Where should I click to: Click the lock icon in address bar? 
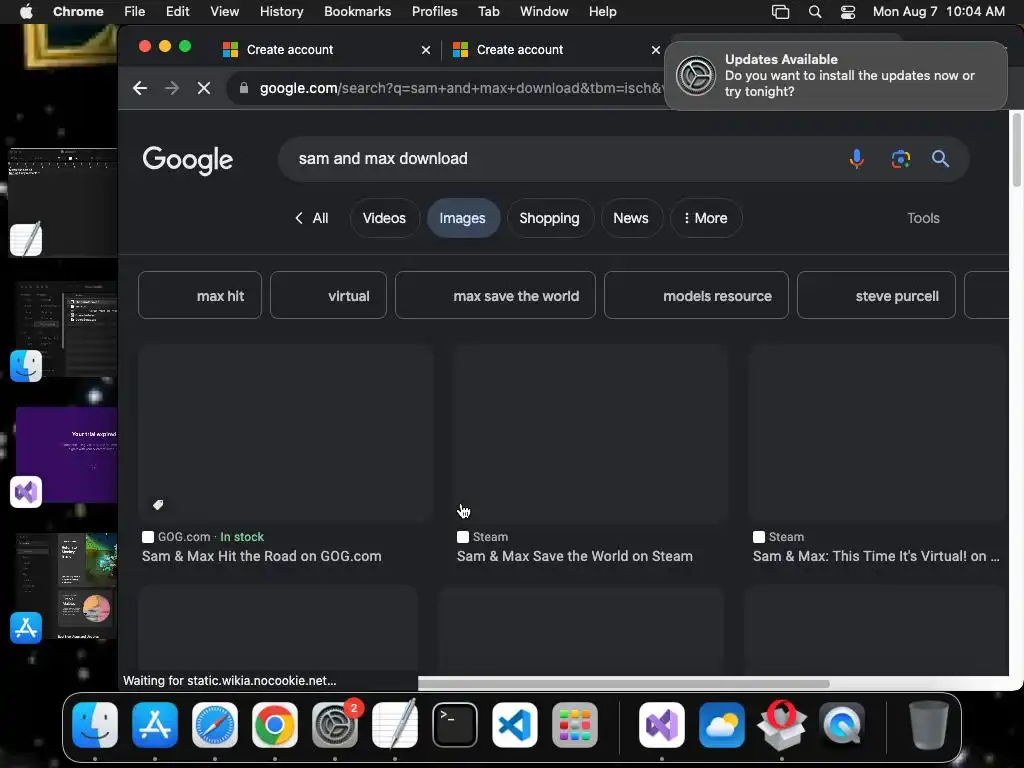click(244, 88)
